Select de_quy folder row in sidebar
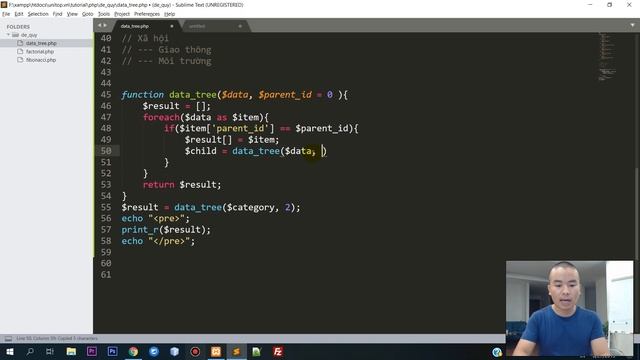This screenshot has width=640, height=360. (47, 35)
